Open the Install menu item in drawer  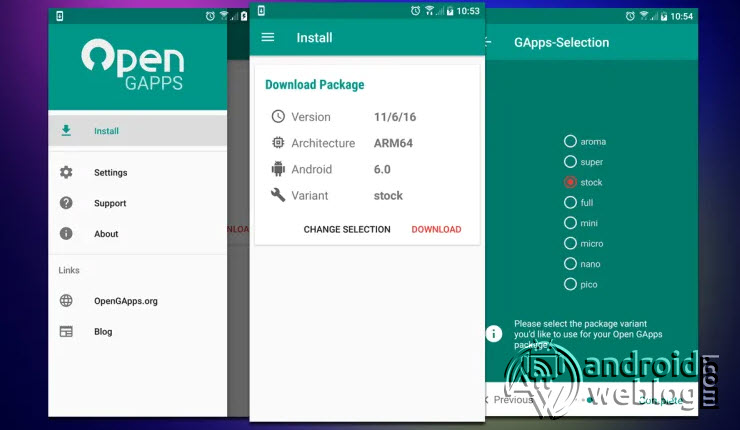tap(107, 131)
